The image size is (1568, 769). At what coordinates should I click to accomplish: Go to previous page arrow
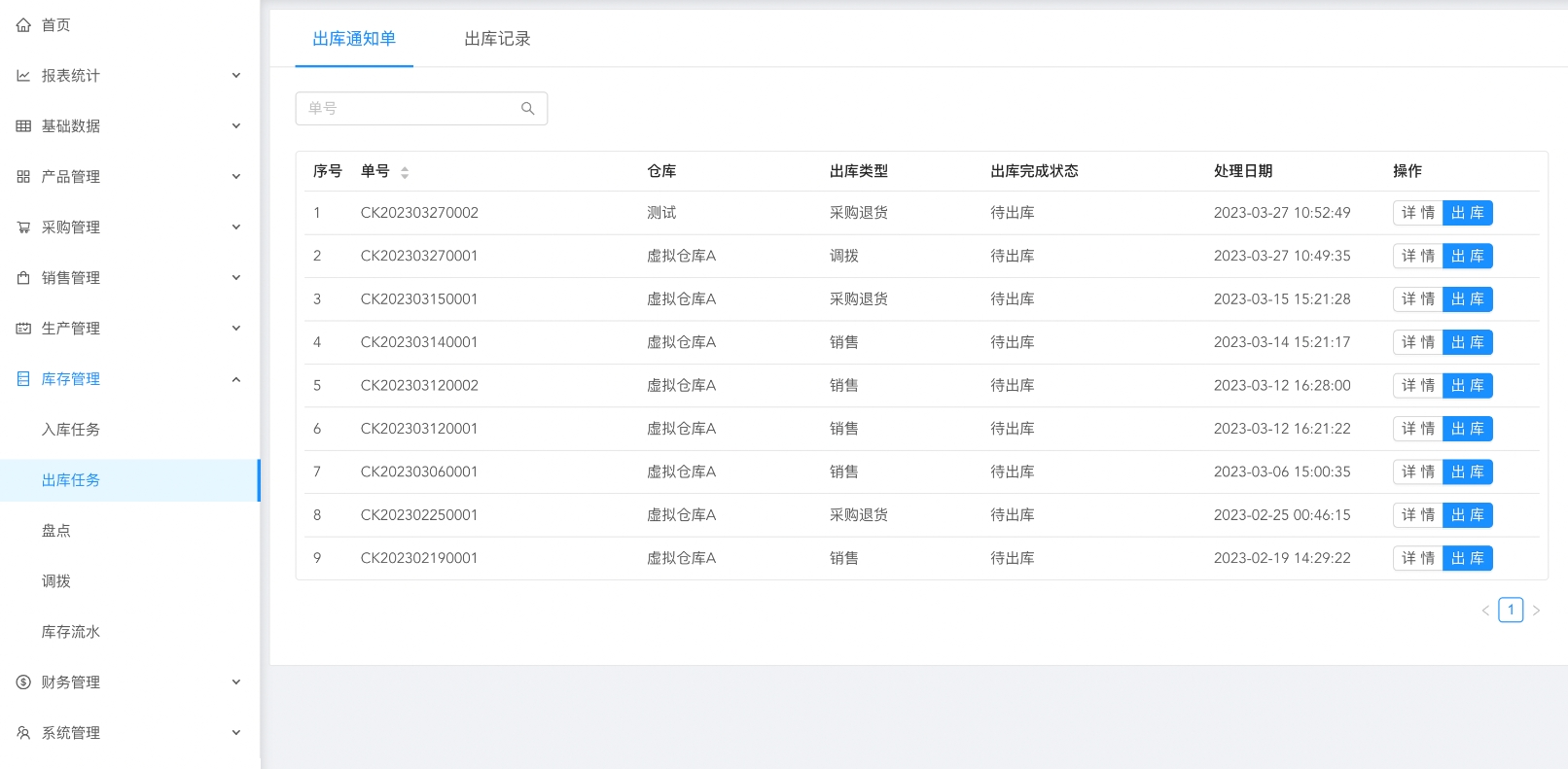tap(1485, 611)
